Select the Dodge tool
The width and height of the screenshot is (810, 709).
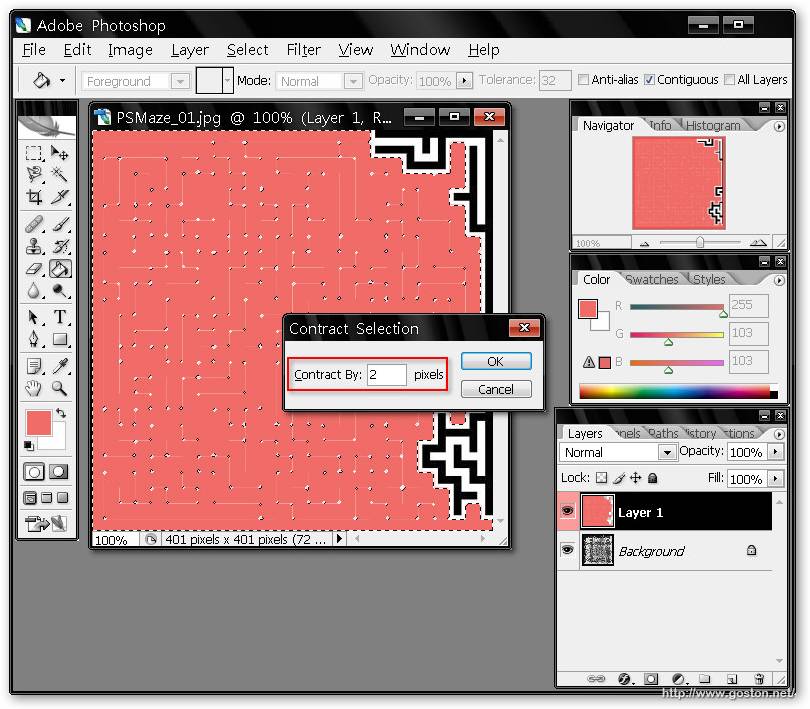pos(59,291)
